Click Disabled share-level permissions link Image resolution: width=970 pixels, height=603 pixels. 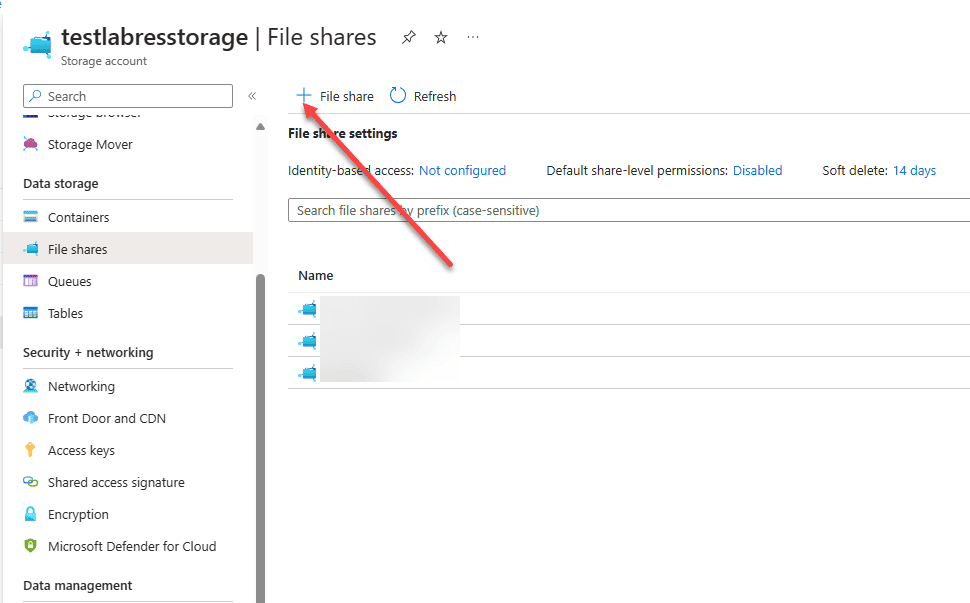pos(757,171)
